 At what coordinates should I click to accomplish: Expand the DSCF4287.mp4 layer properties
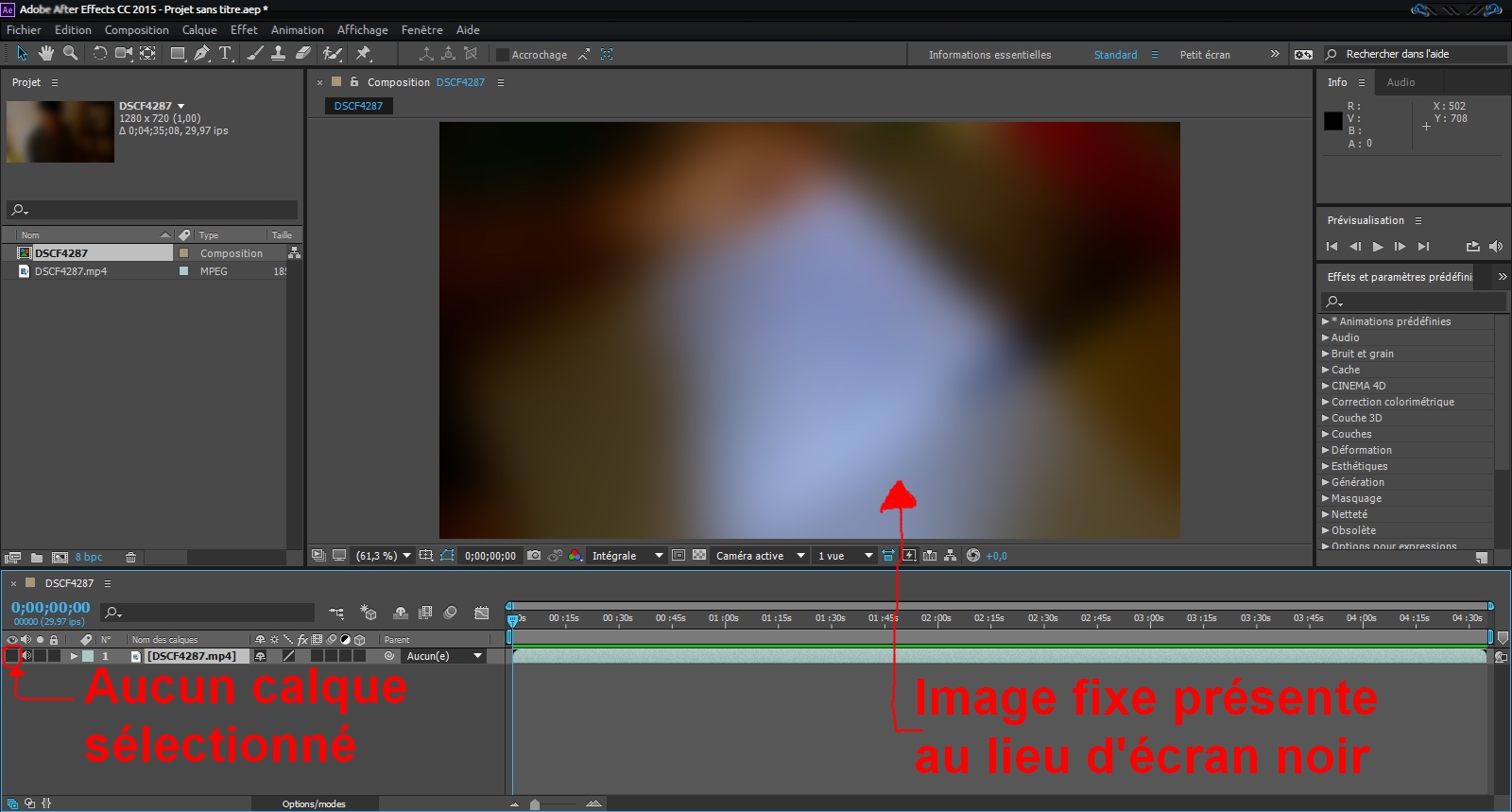click(x=74, y=656)
